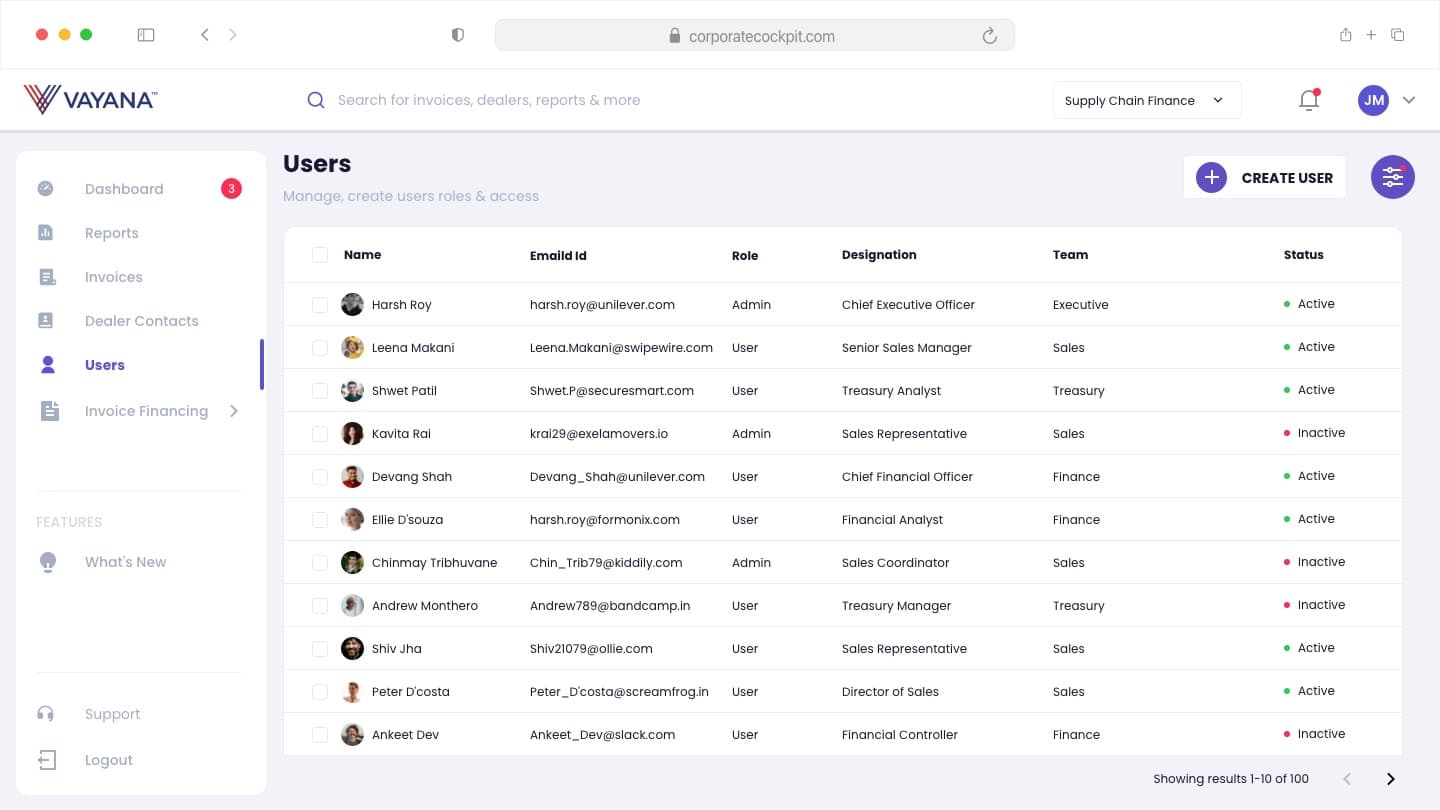Click the Invoice Financing document icon
Image resolution: width=1440 pixels, height=810 pixels.
(x=49, y=411)
